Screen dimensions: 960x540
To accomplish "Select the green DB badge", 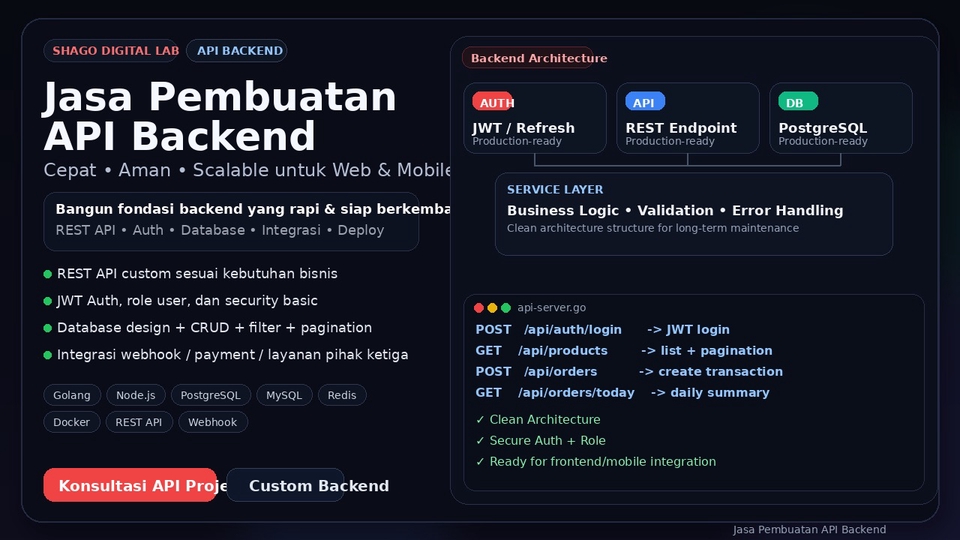I will [797, 102].
